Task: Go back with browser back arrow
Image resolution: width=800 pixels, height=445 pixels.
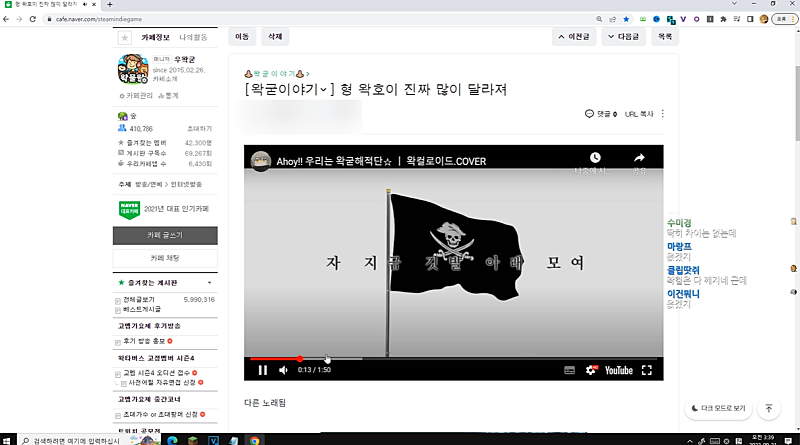Action: 6,19
